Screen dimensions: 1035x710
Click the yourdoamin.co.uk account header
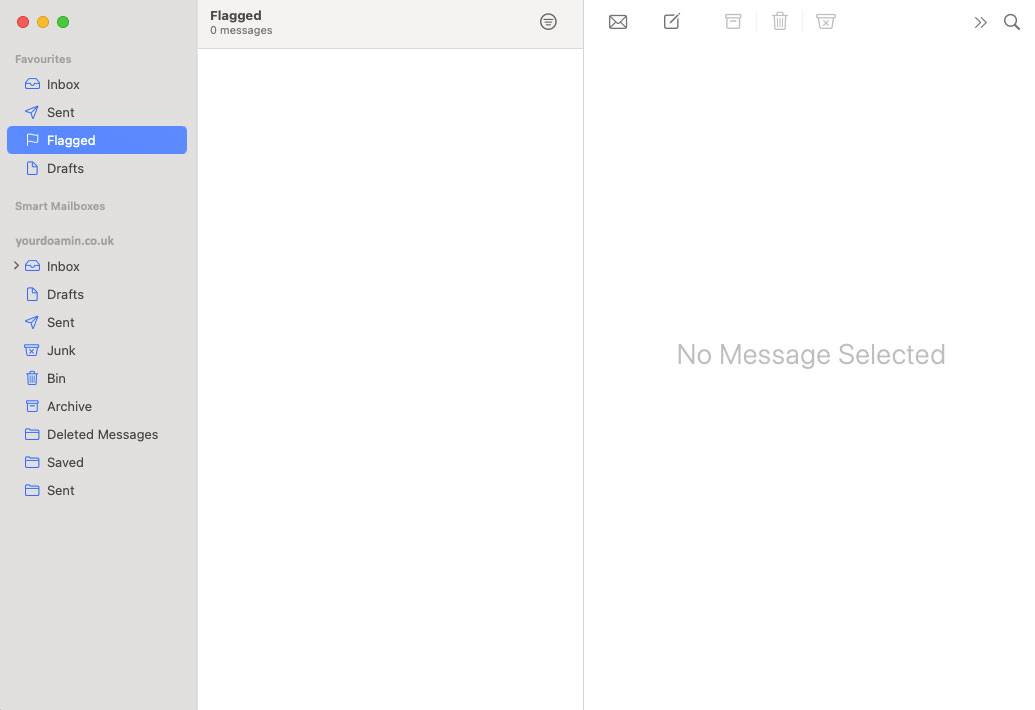[x=65, y=241]
